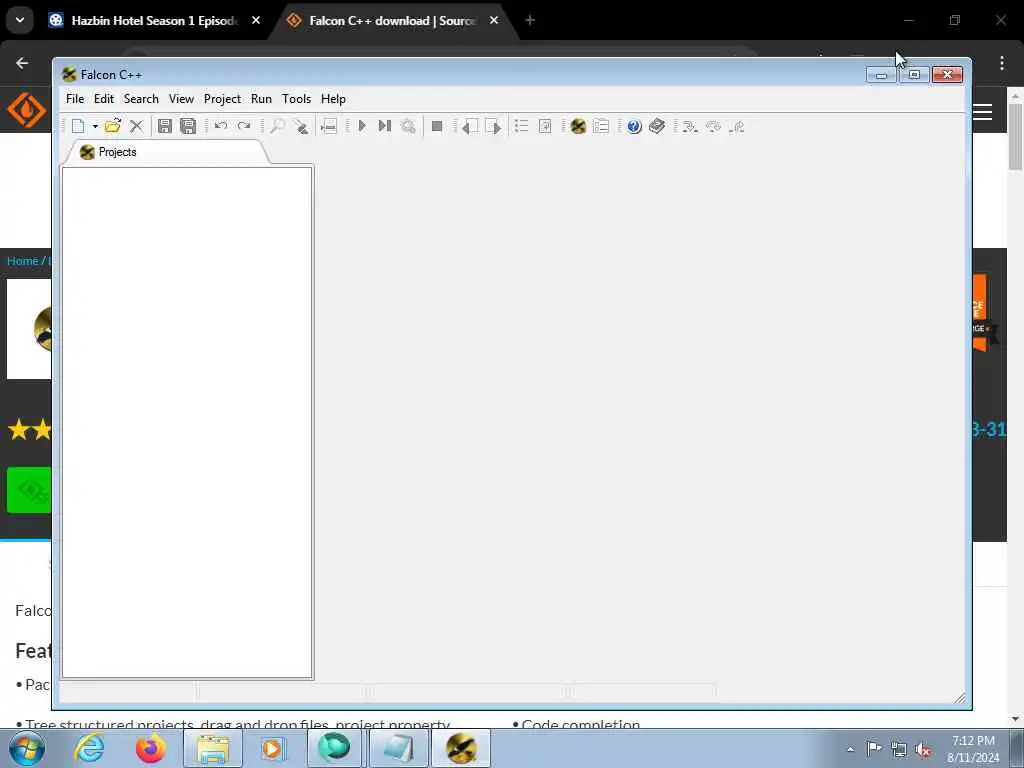Open the File menu
Screen dimensions: 1024x768
point(75,99)
